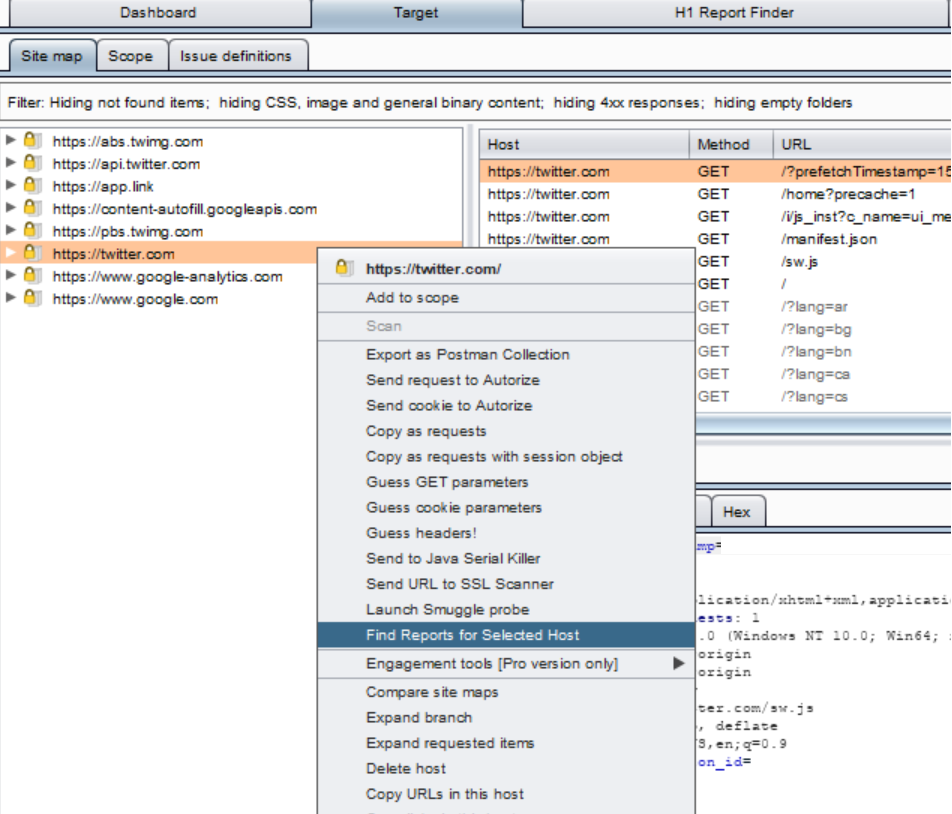Open Engagement tools submenu arrow
952x814 pixels.
pos(679,663)
